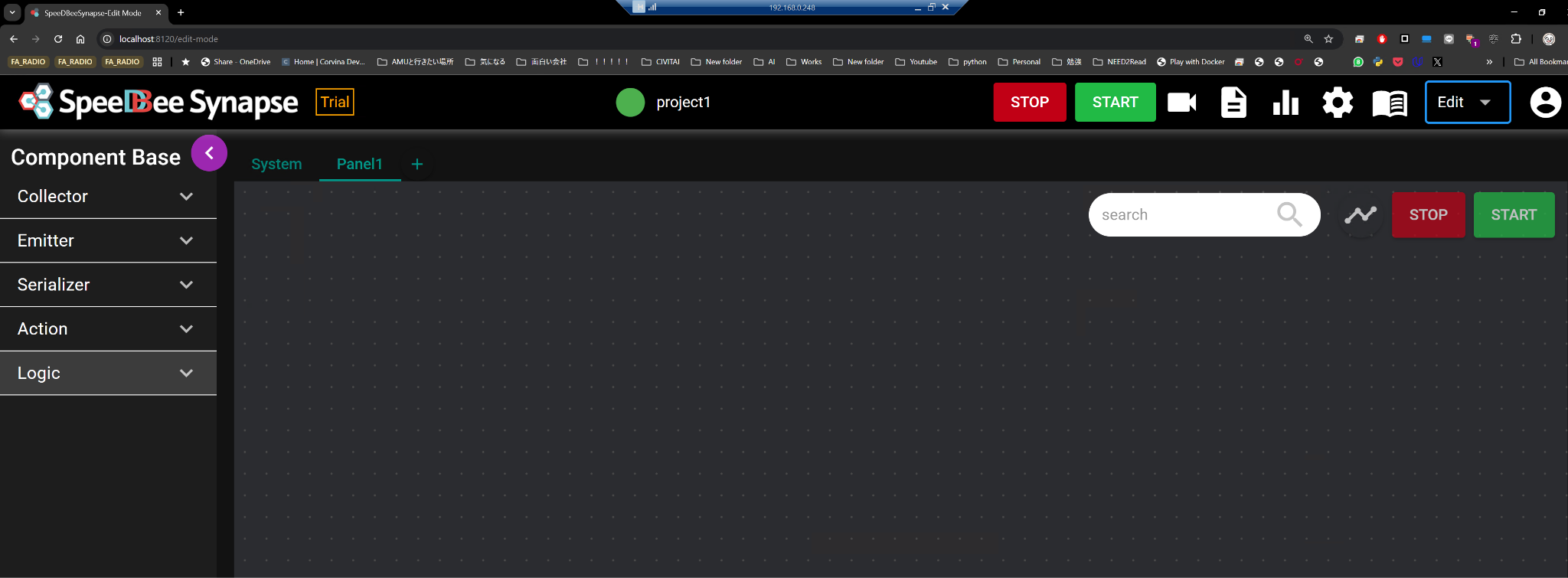Open the document file icon in header

[x=1233, y=103]
